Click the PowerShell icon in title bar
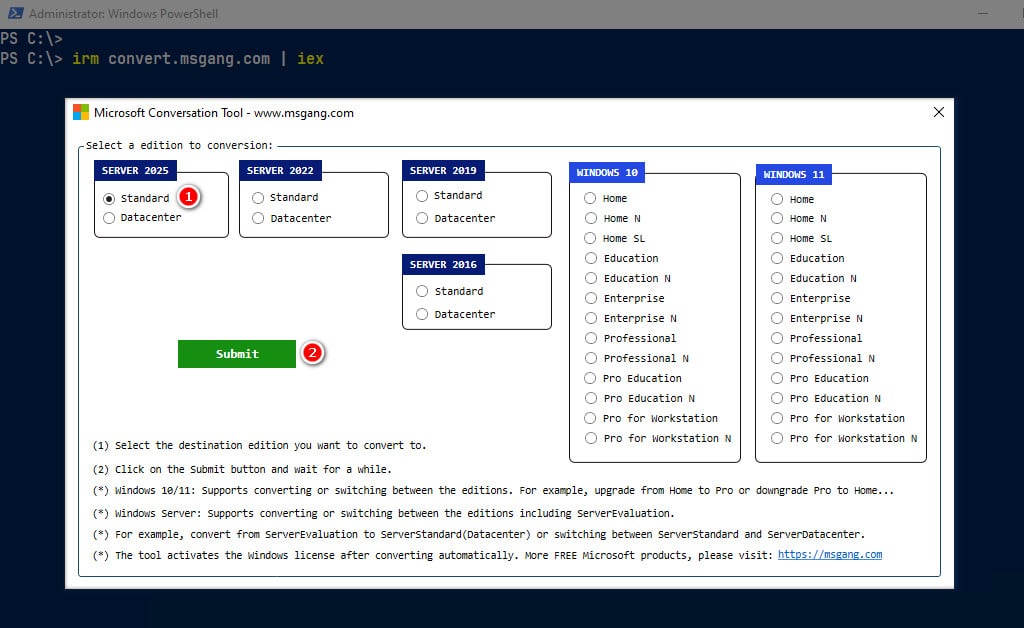The image size is (1024, 628). [16, 13]
